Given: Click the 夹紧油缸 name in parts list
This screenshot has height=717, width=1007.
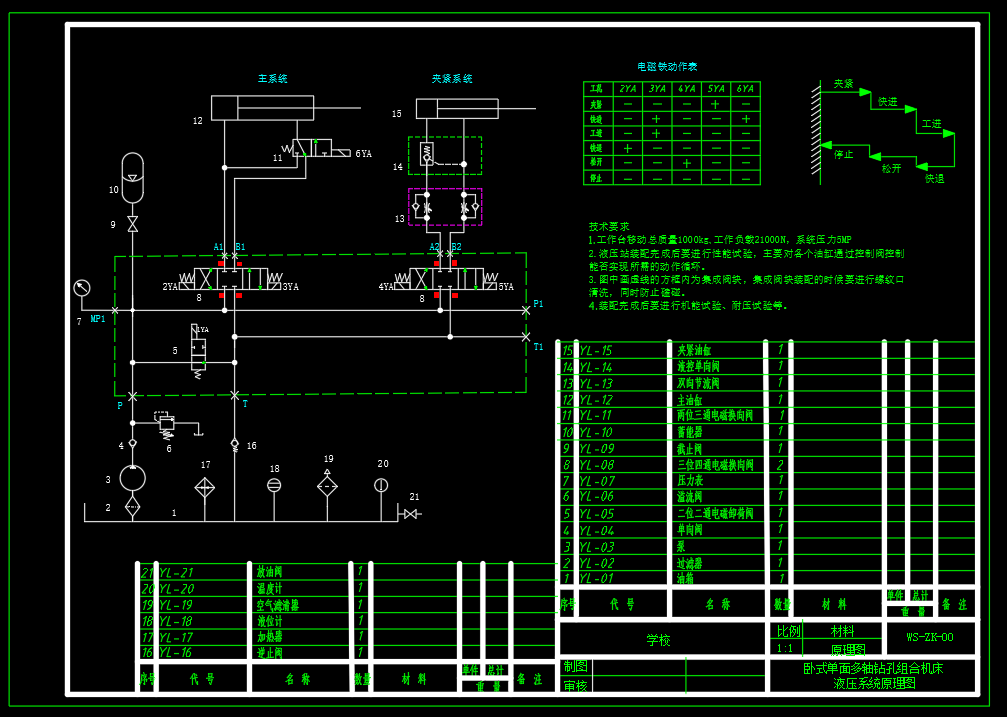Looking at the screenshot, I should [694, 351].
